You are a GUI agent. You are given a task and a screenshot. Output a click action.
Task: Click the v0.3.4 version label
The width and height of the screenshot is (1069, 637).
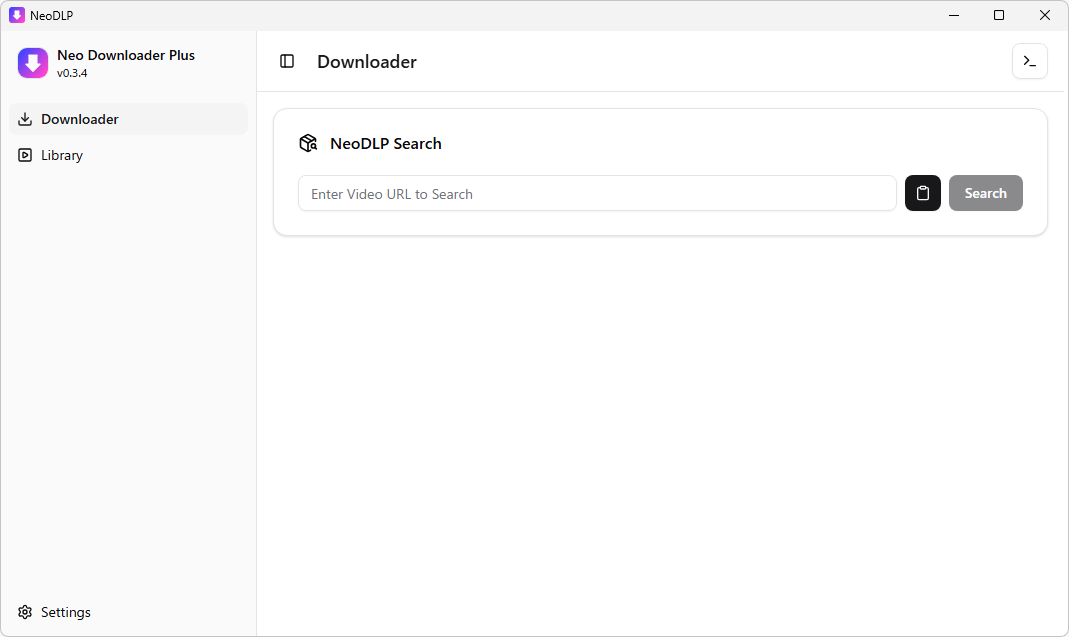pos(72,73)
